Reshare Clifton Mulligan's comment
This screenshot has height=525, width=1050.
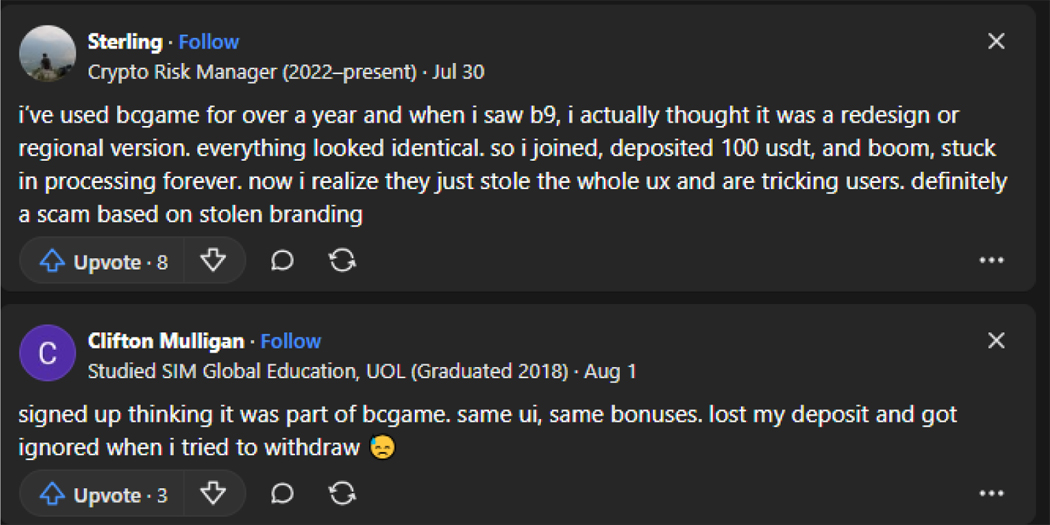[x=342, y=494]
